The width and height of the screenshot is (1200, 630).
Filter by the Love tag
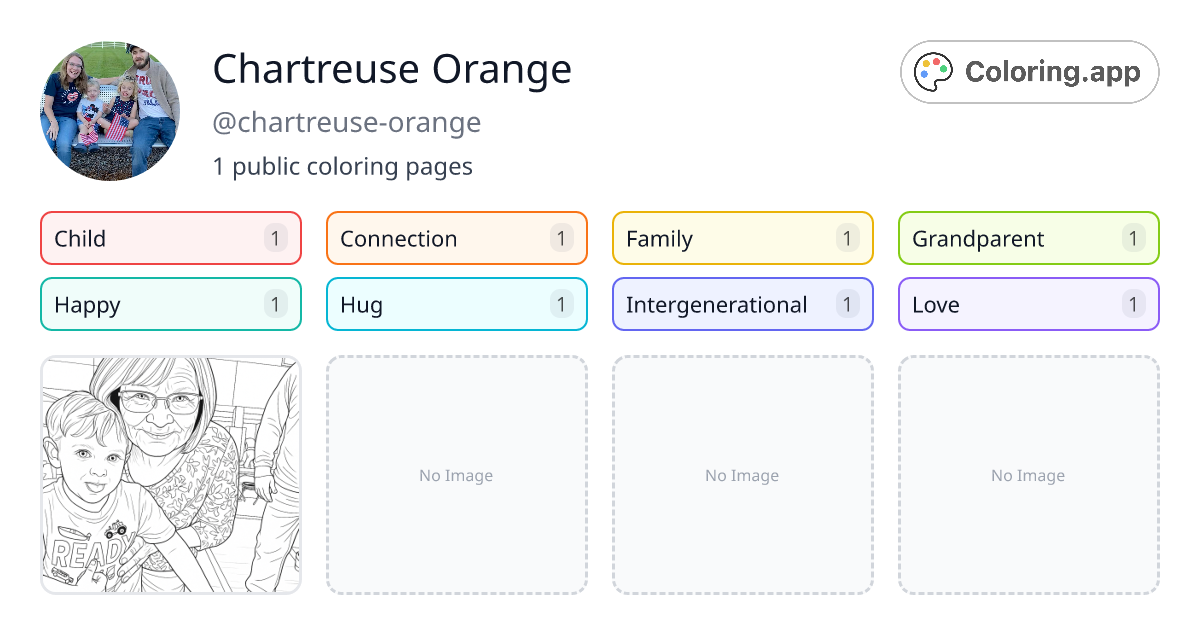tap(1028, 304)
